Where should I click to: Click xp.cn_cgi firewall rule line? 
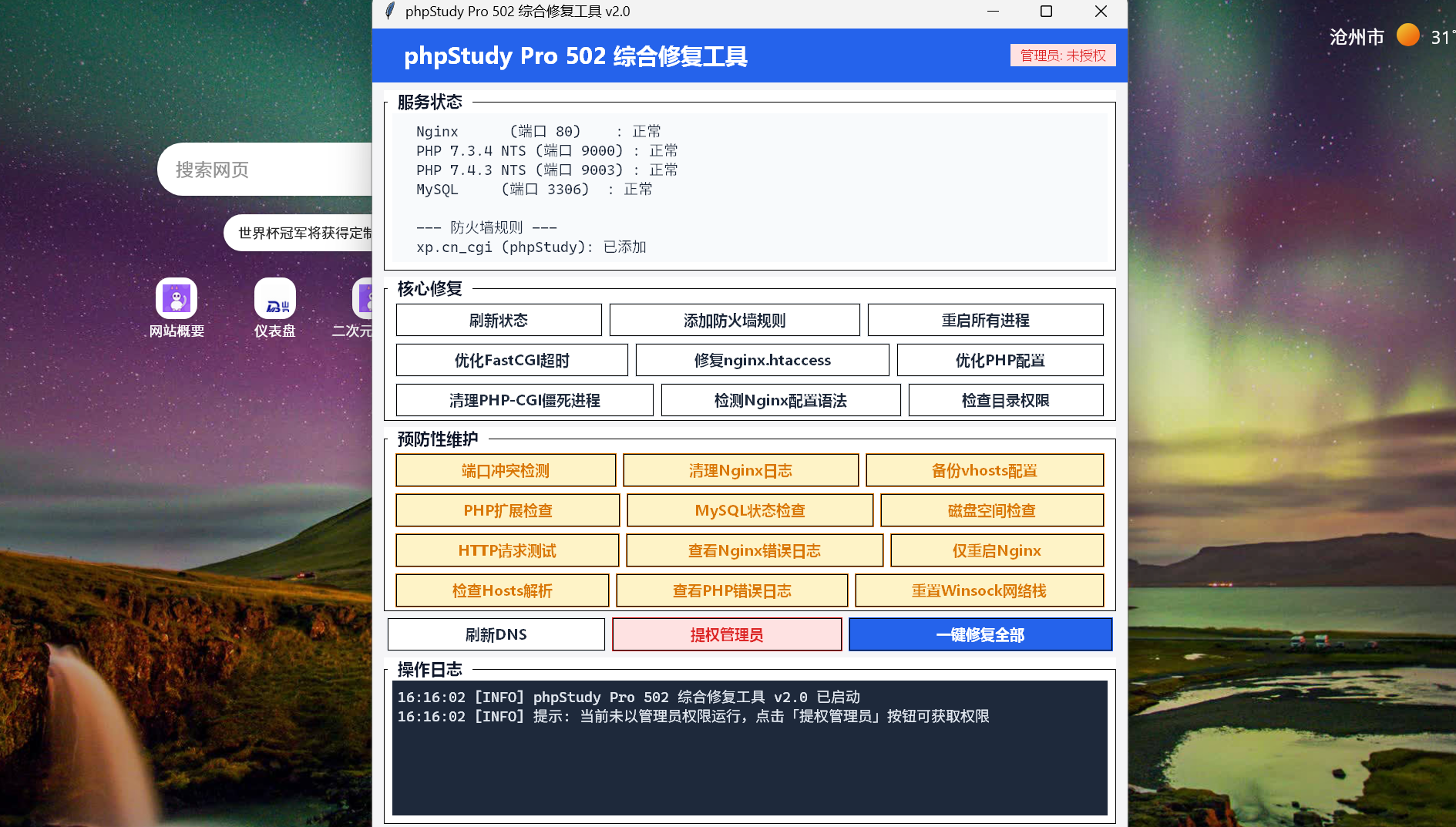point(531,247)
